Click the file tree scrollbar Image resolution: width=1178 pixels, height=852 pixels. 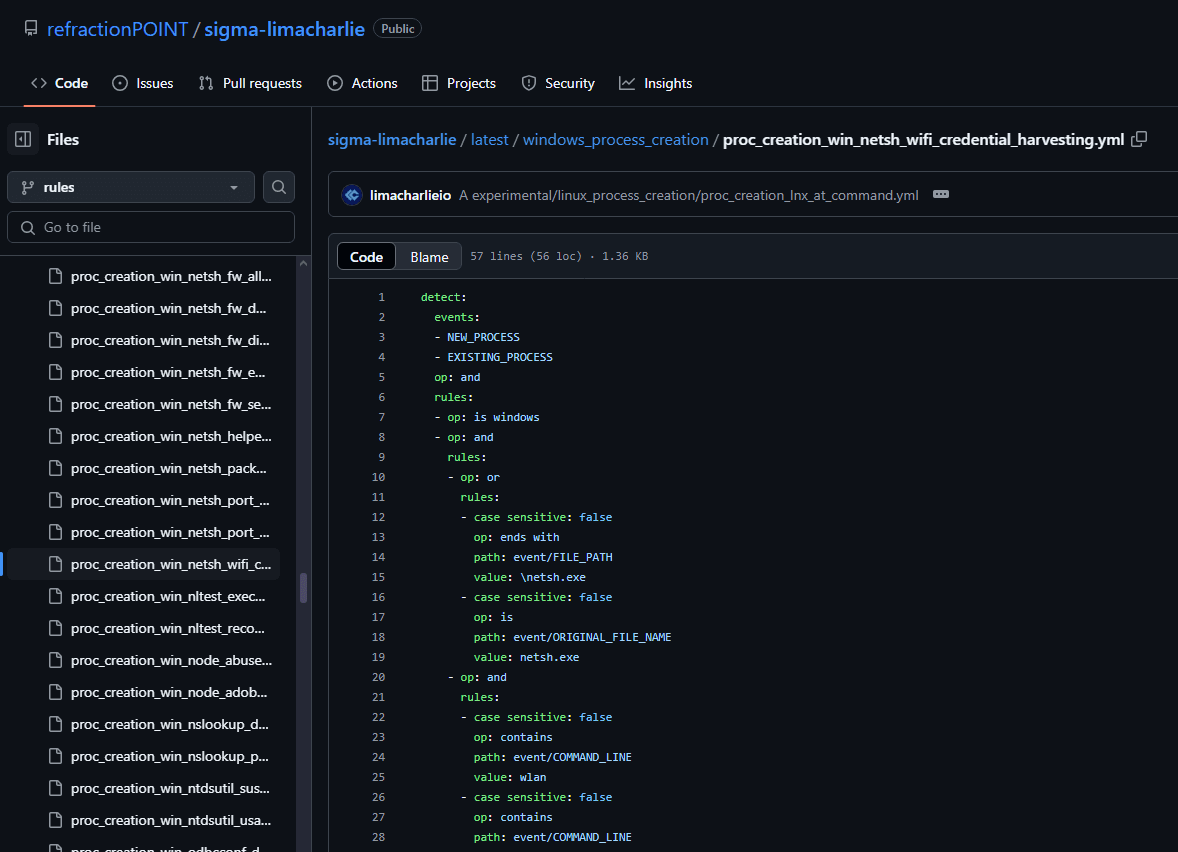click(x=303, y=590)
